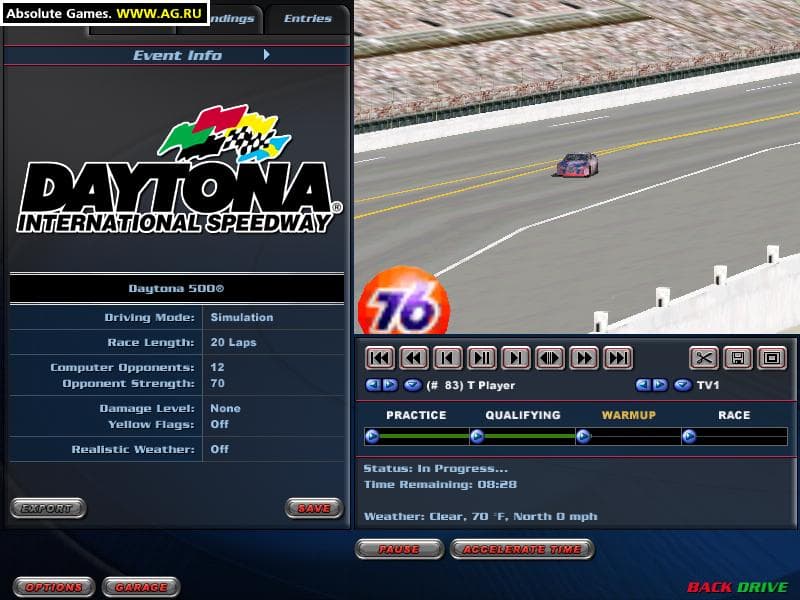
Task: Switch to next camera after TV1
Action: 659,385
